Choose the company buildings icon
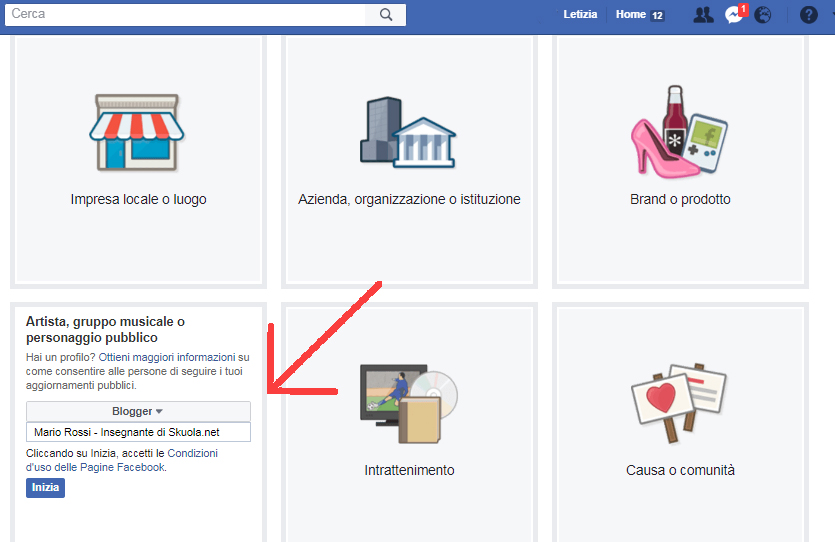Screen dimensions: 835x542 pos(408,131)
